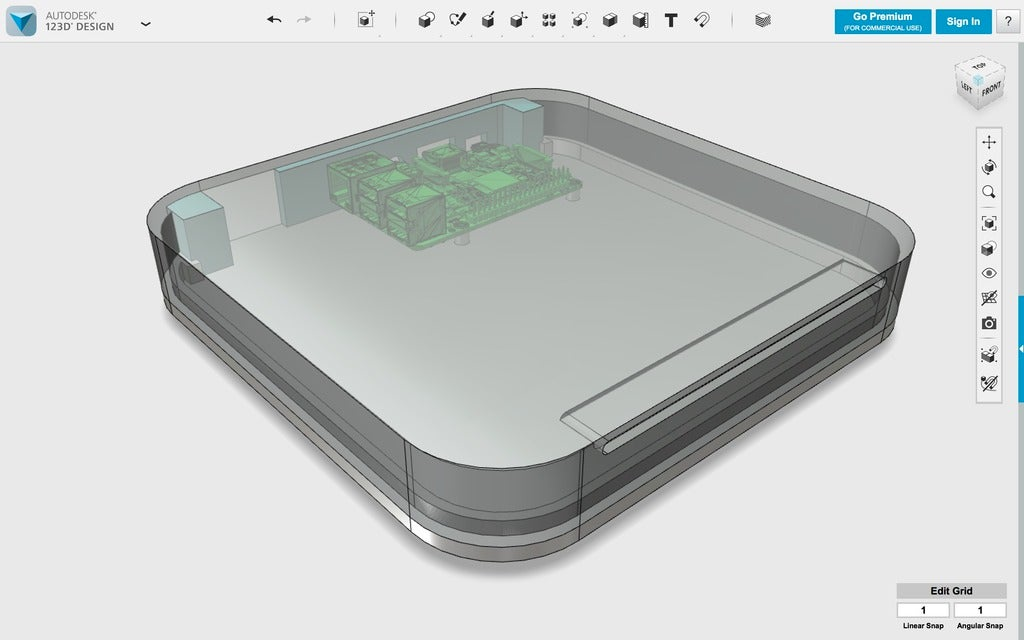
Task: Click the Angular Snap value field
Action: pos(980,610)
